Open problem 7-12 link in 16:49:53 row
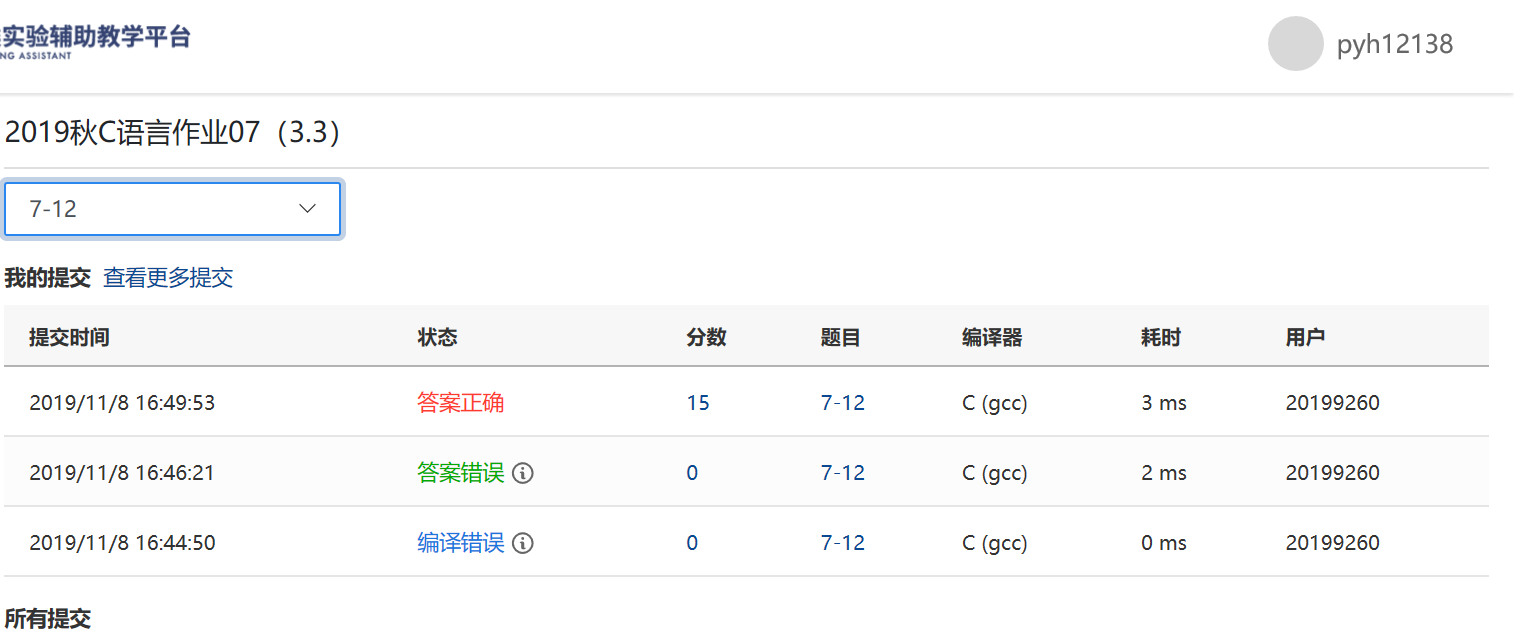Viewport: 1514px width, 642px height. (x=843, y=403)
